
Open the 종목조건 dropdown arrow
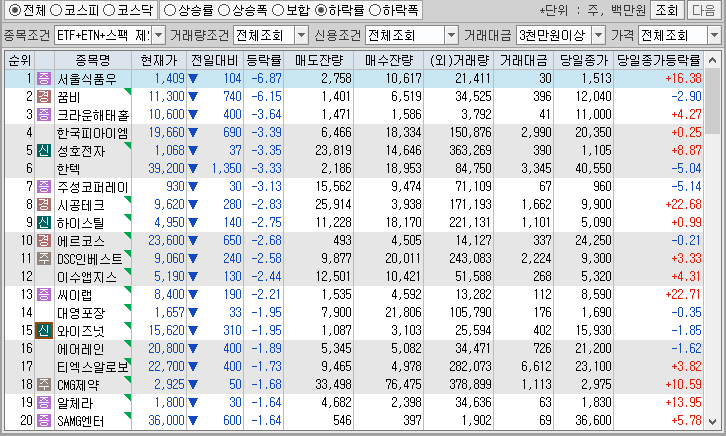click(158, 35)
